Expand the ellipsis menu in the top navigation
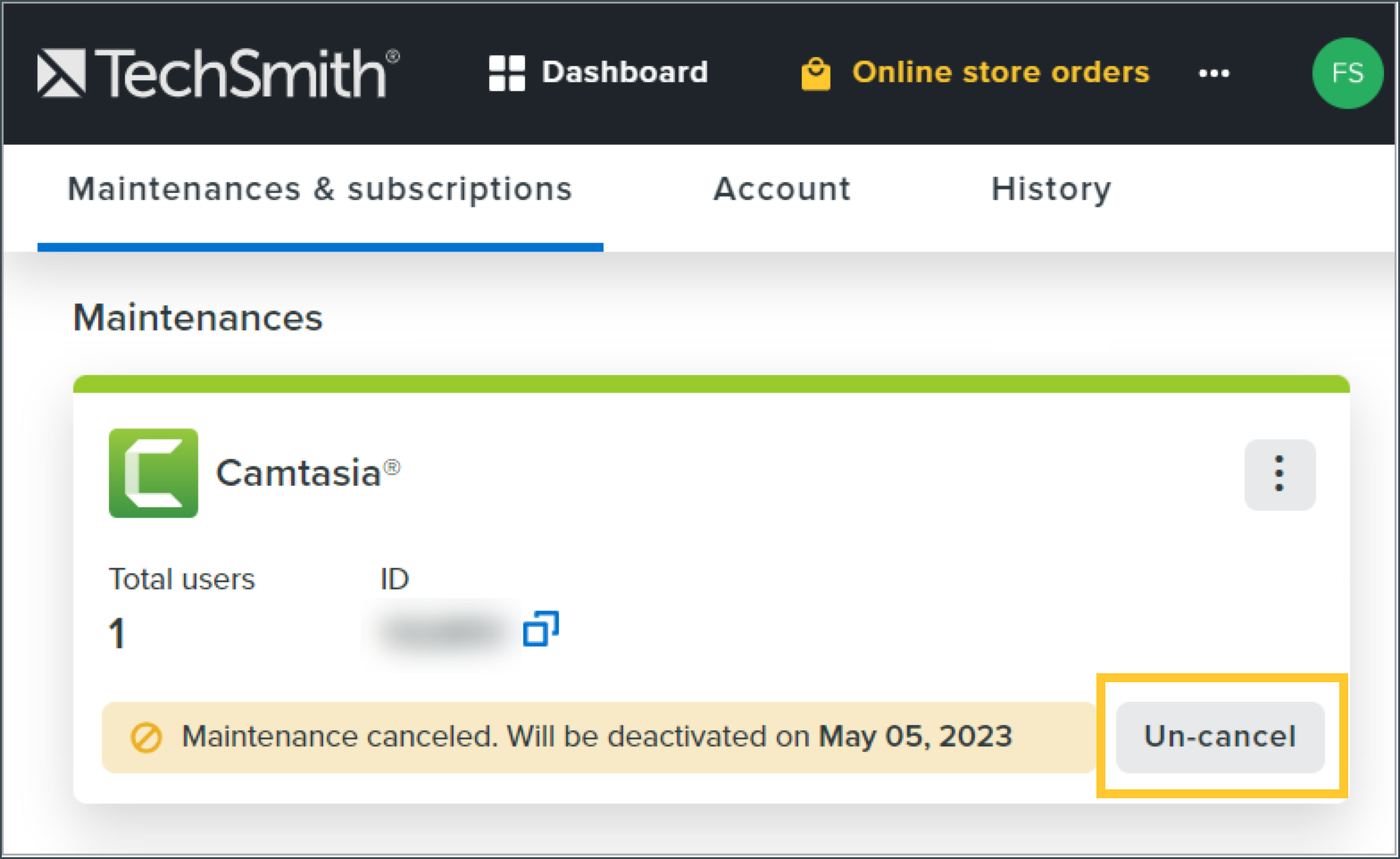Screen dimensions: 1400x859 1213,74
